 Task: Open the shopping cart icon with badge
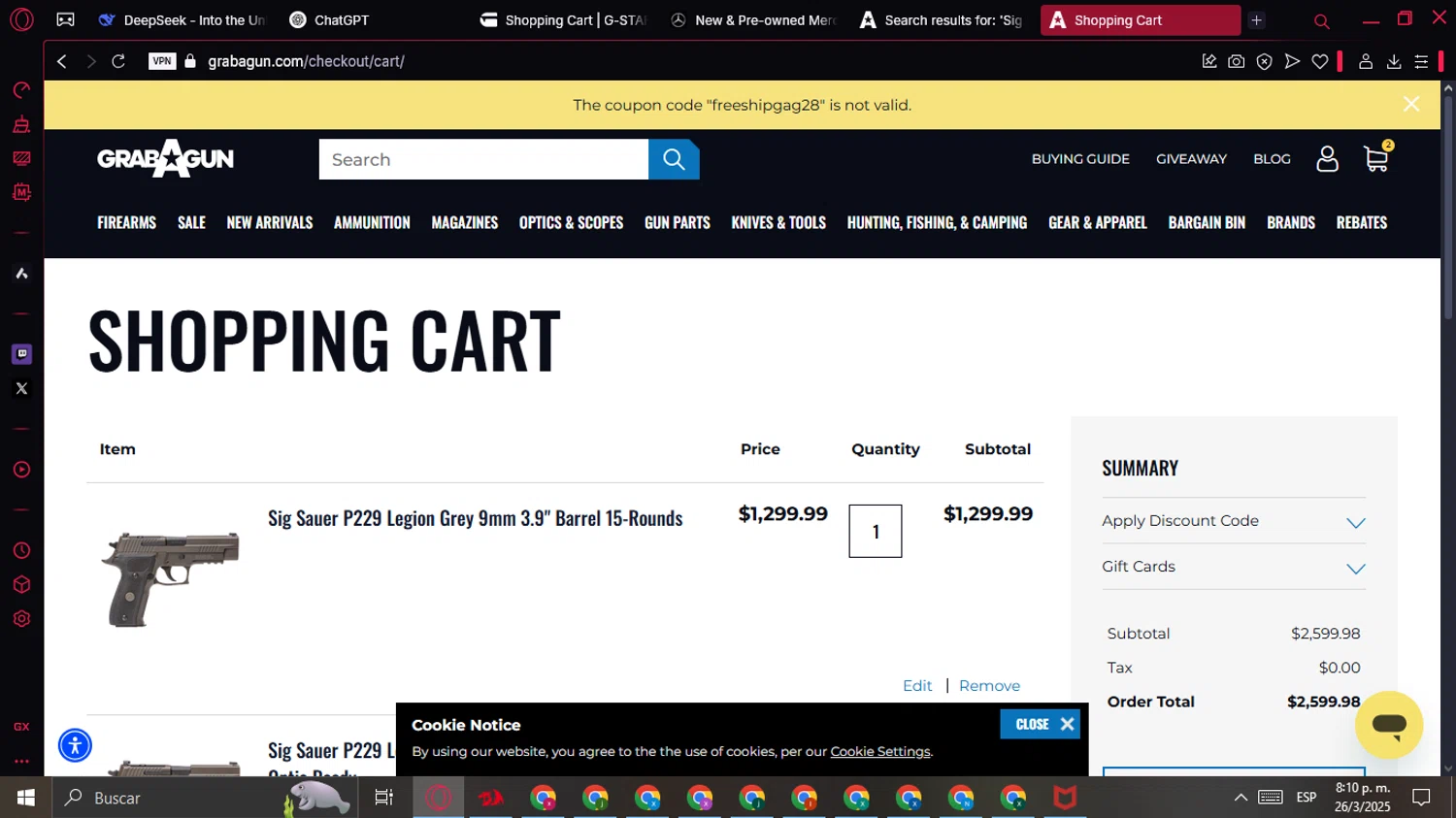pos(1377,157)
